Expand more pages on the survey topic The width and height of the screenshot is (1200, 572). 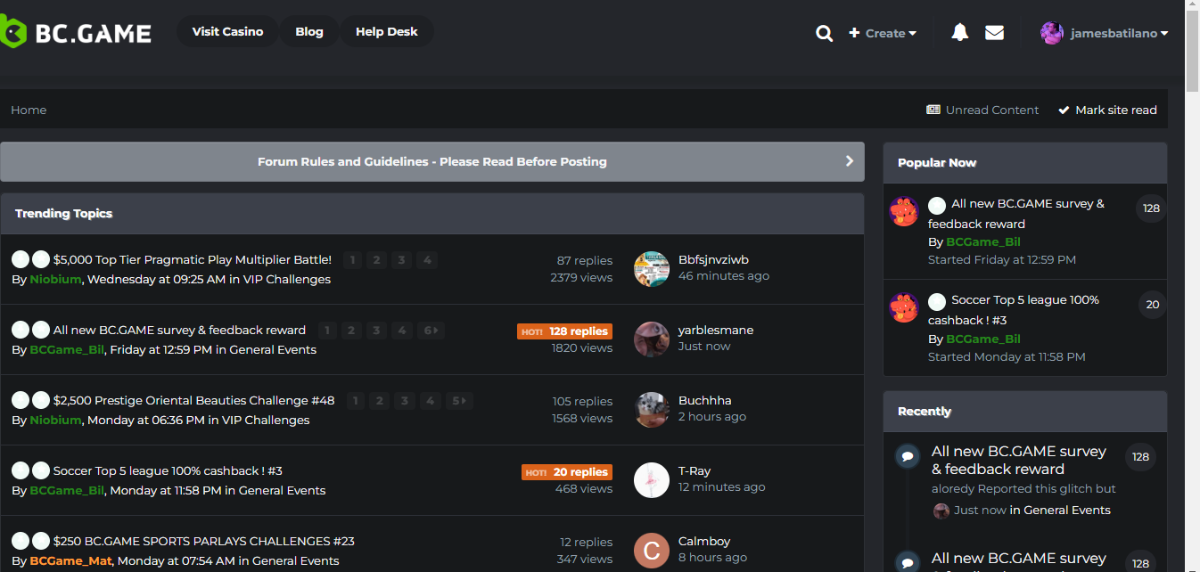pos(431,331)
